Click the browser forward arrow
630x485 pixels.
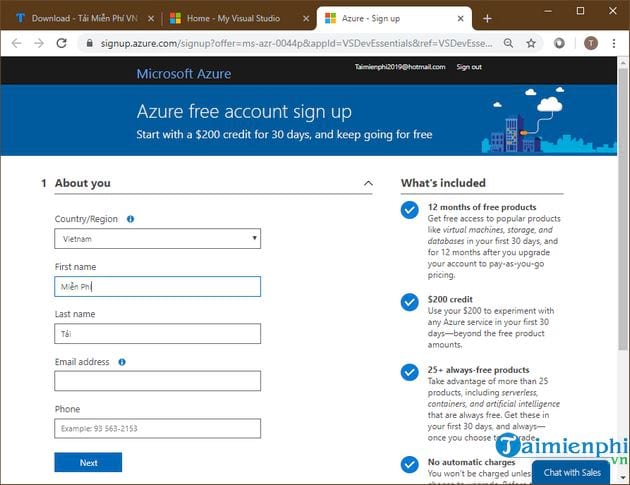(x=39, y=43)
